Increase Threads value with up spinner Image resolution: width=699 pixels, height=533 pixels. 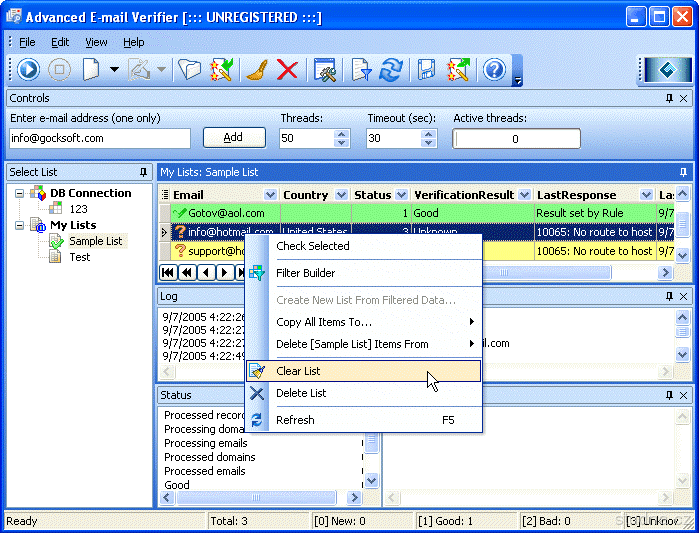(342, 133)
